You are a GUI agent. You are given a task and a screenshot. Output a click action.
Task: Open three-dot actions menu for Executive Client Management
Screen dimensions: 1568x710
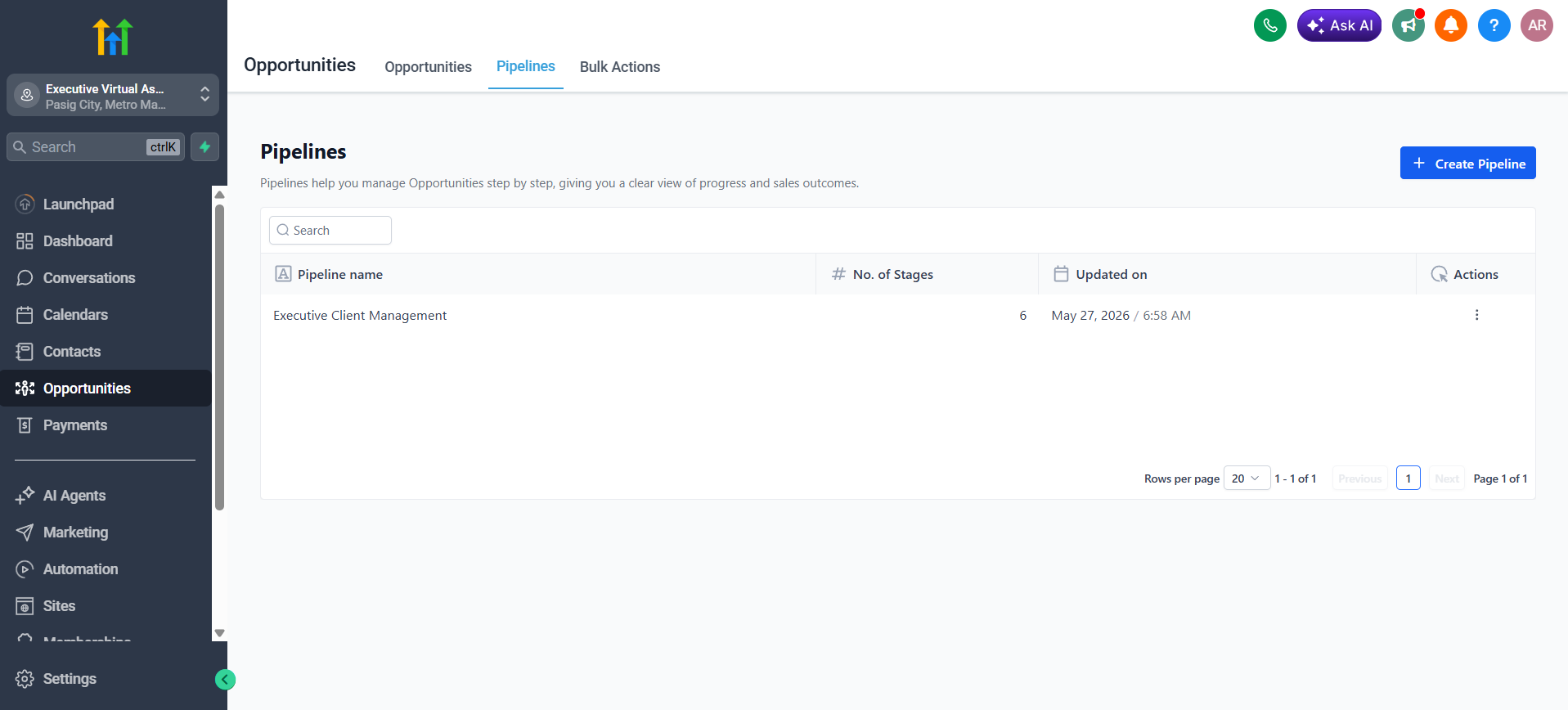[x=1476, y=315]
